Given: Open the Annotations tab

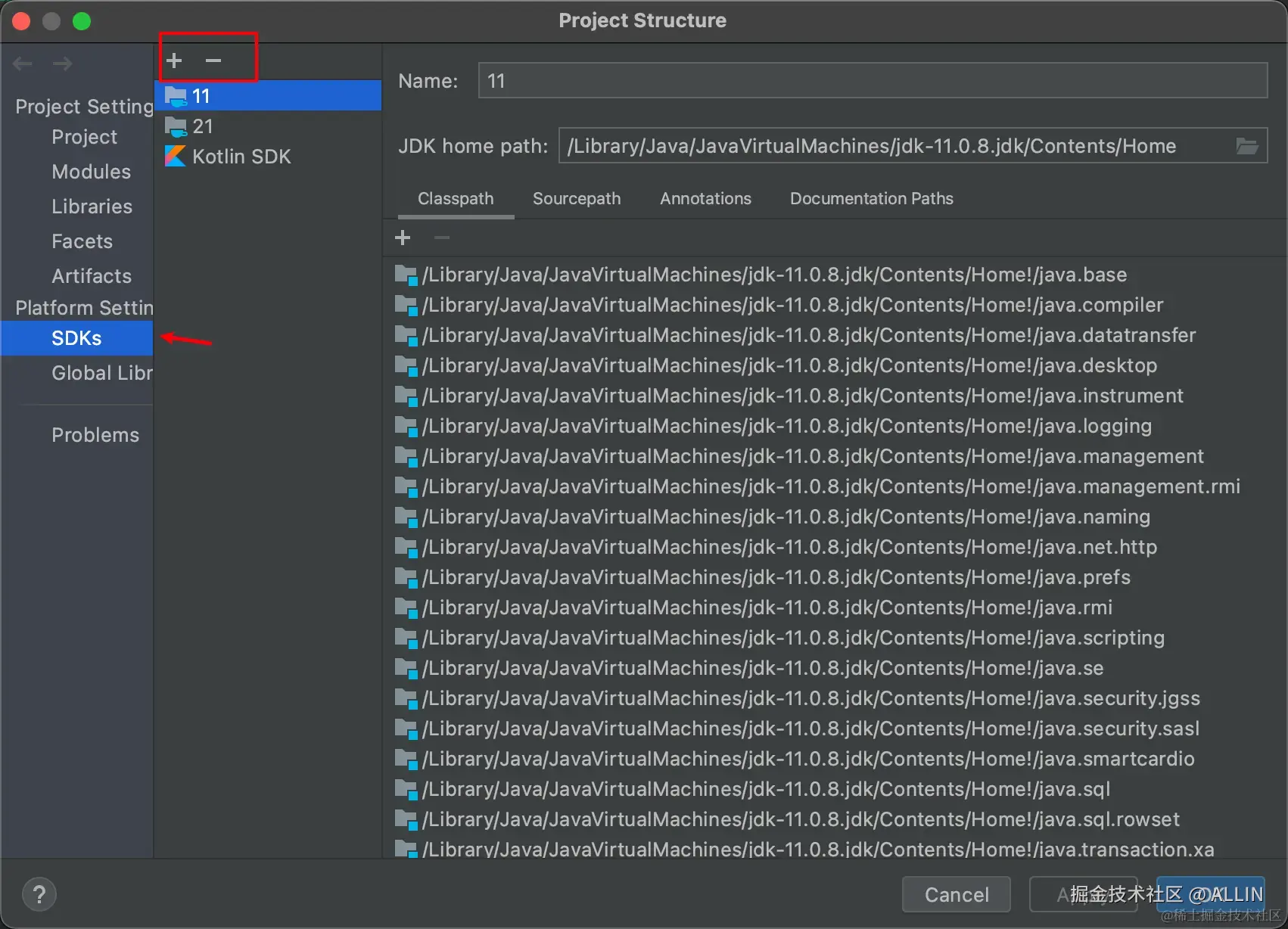Looking at the screenshot, I should tap(705, 199).
